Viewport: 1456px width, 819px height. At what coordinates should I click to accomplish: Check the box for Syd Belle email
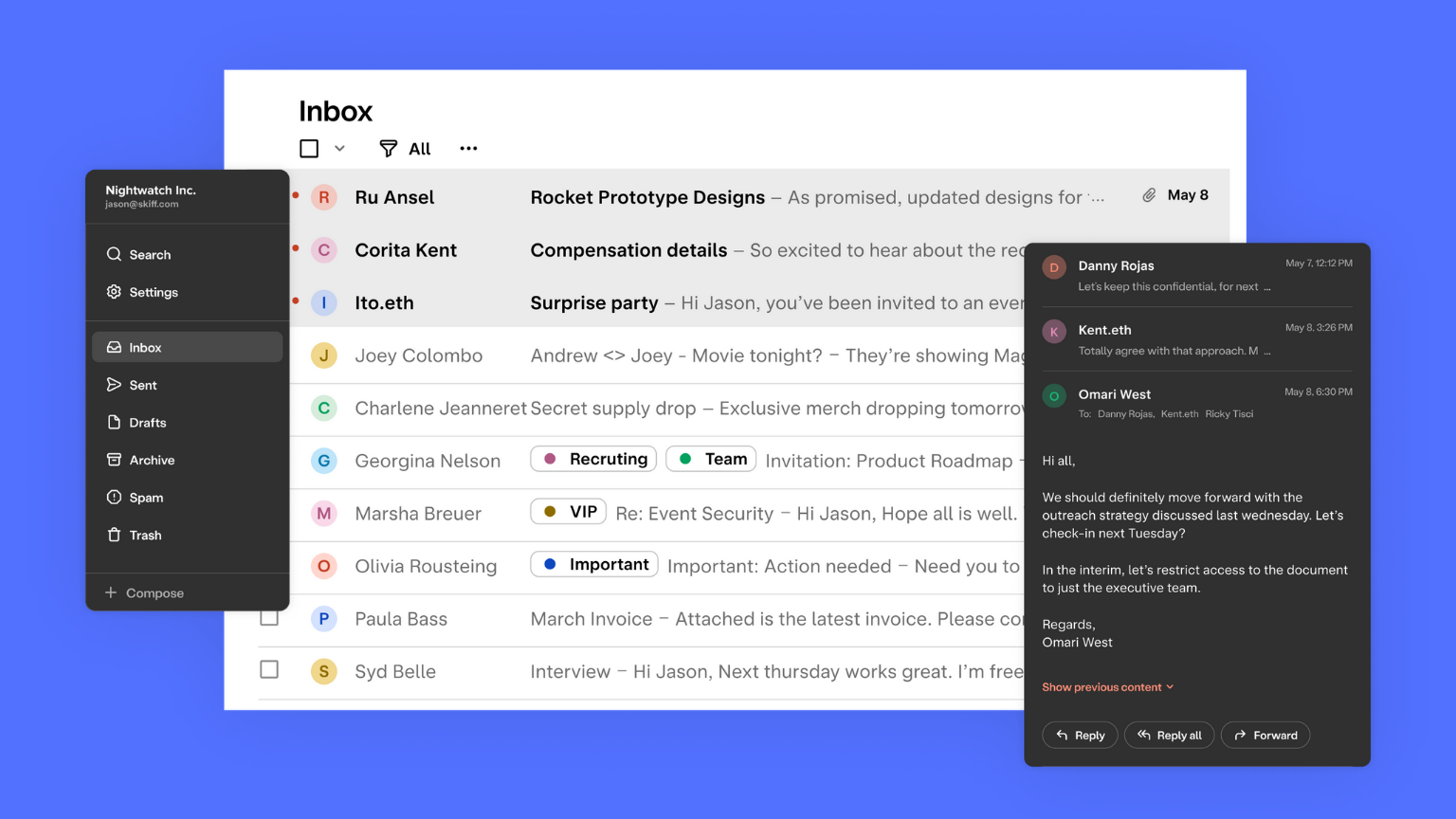[269, 669]
